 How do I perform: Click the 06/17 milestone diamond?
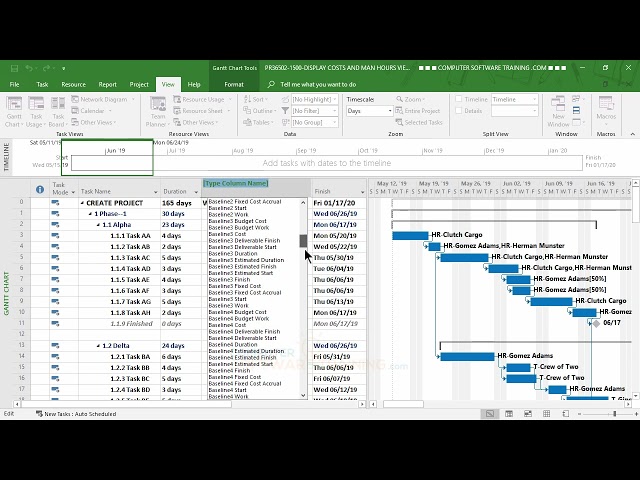click(596, 324)
